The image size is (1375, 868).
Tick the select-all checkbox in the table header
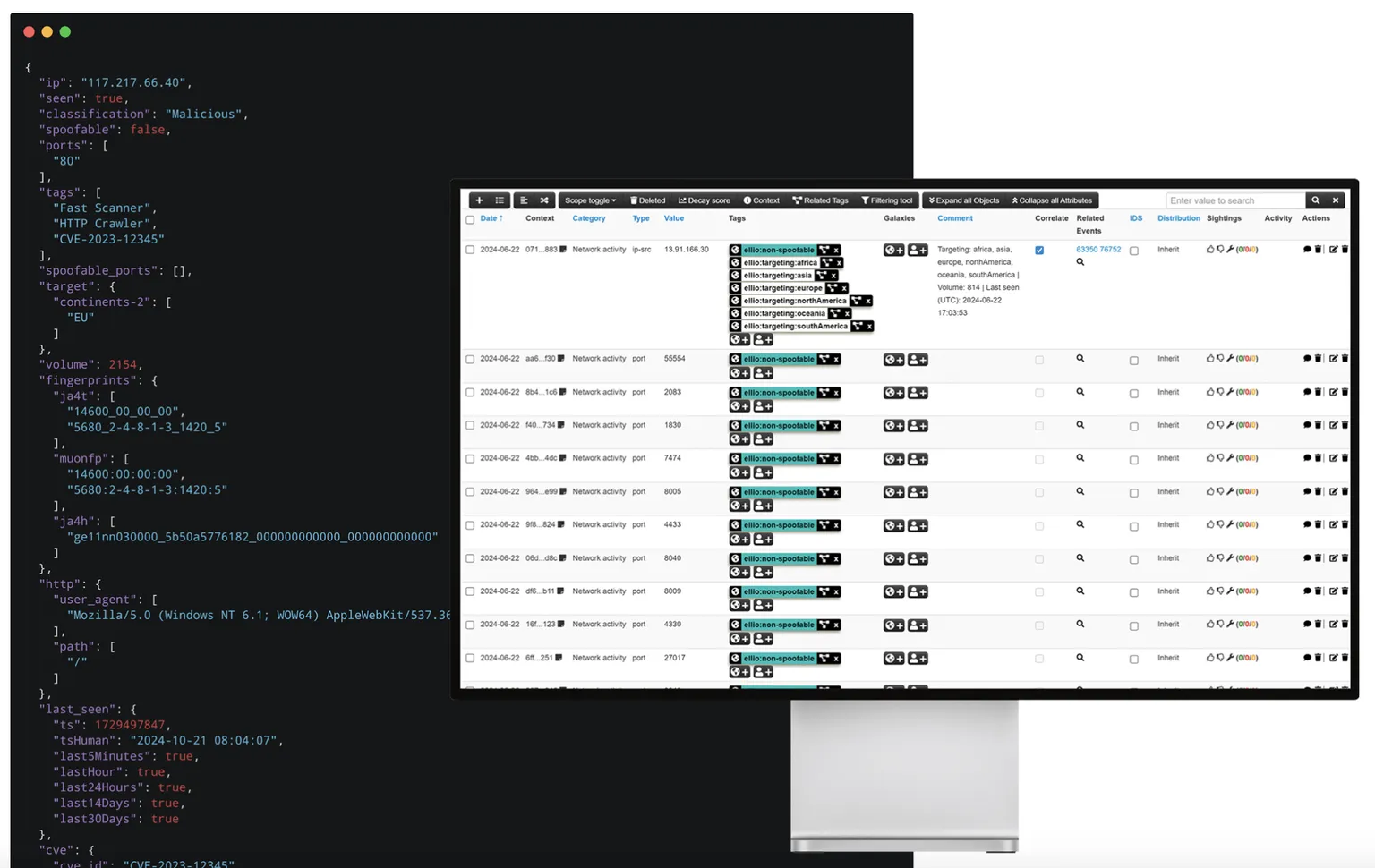coord(471,219)
